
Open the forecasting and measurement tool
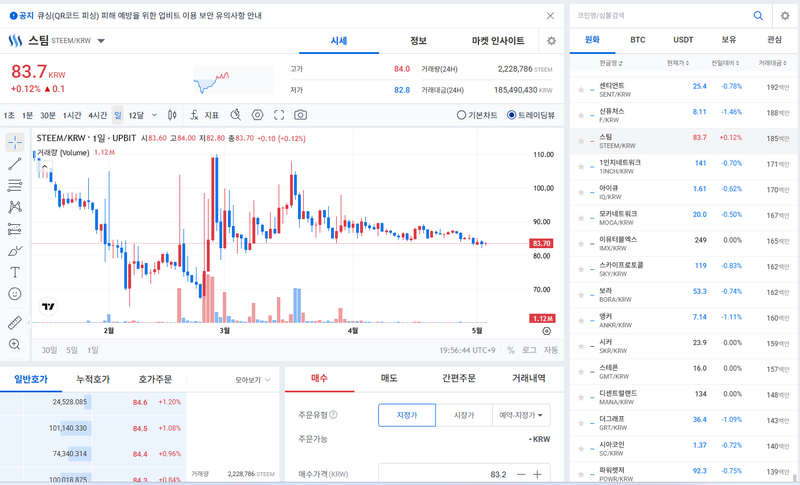[x=15, y=229]
